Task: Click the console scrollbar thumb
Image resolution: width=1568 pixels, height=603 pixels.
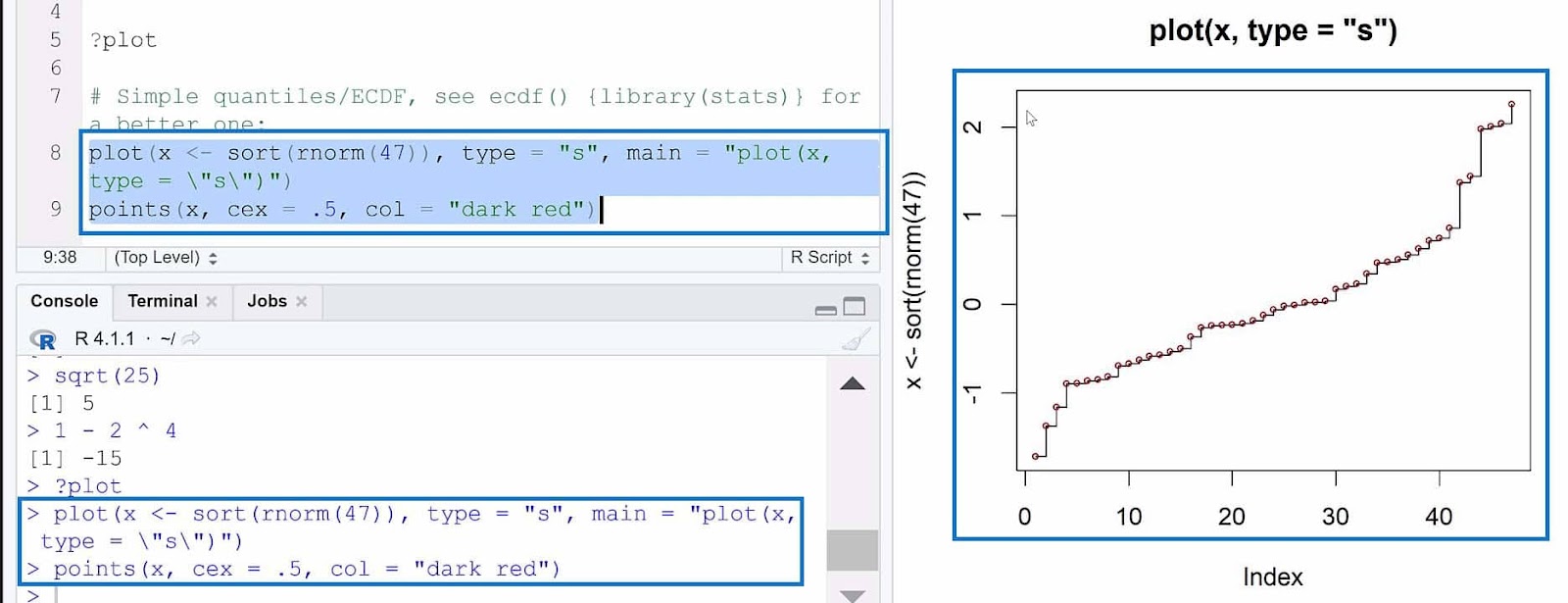Action: click(x=853, y=550)
